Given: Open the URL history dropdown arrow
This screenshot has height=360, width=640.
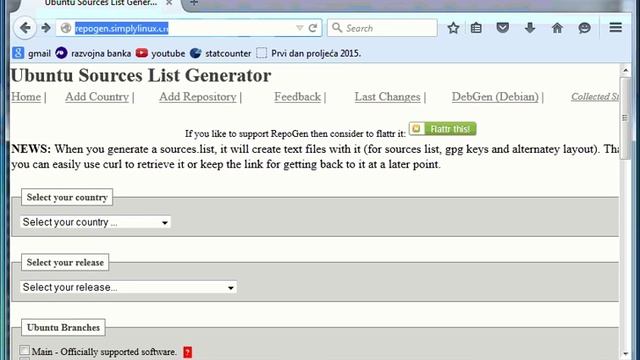Looking at the screenshot, I should pyautogui.click(x=300, y=28).
